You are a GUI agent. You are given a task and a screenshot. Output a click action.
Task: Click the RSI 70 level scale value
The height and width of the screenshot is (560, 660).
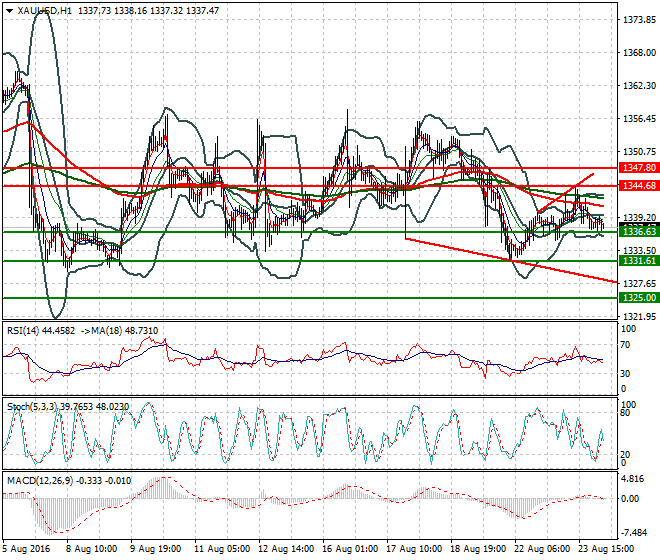click(x=628, y=346)
